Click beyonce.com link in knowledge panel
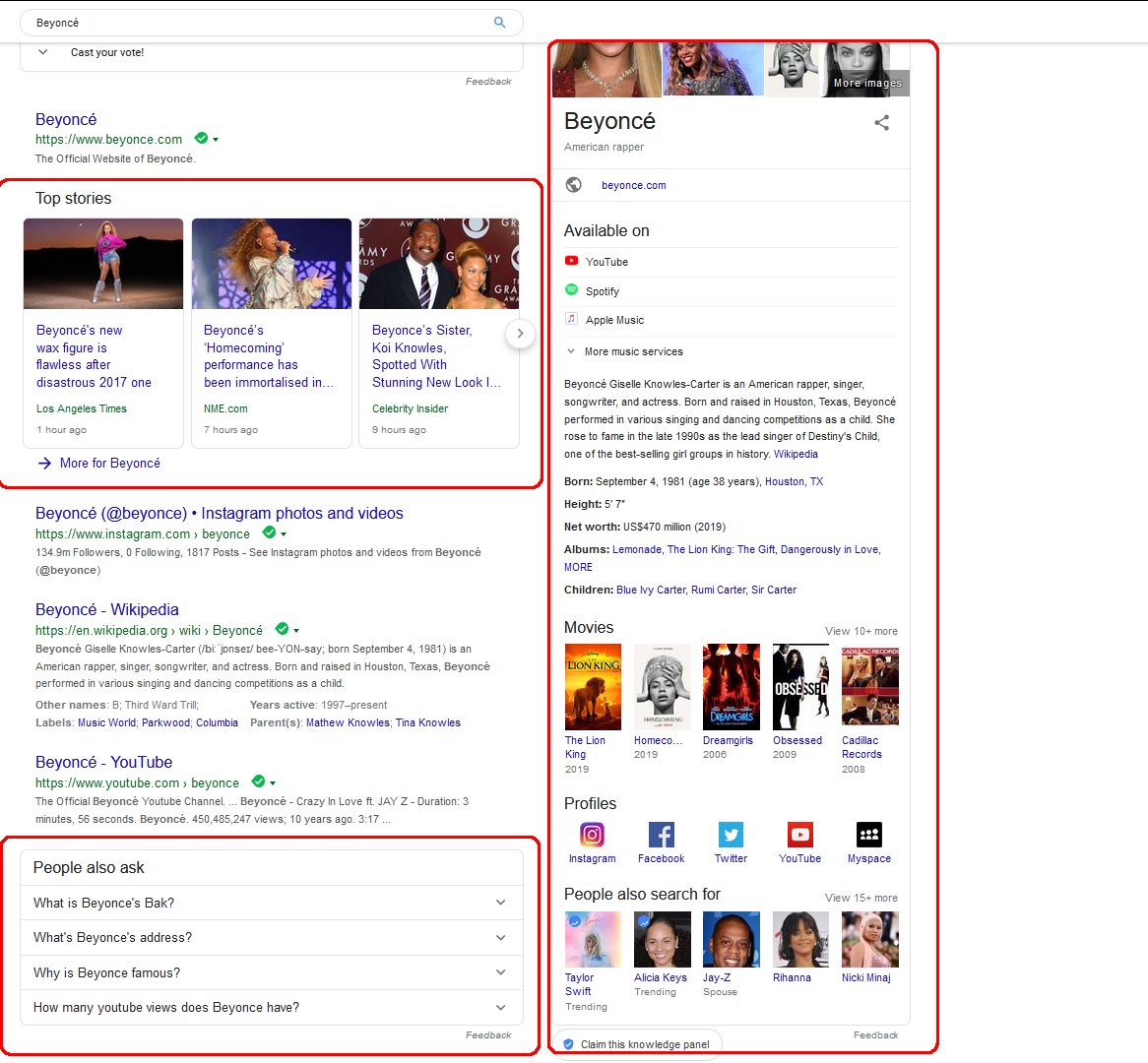Viewport: 1148px width, 1063px height. [x=634, y=185]
